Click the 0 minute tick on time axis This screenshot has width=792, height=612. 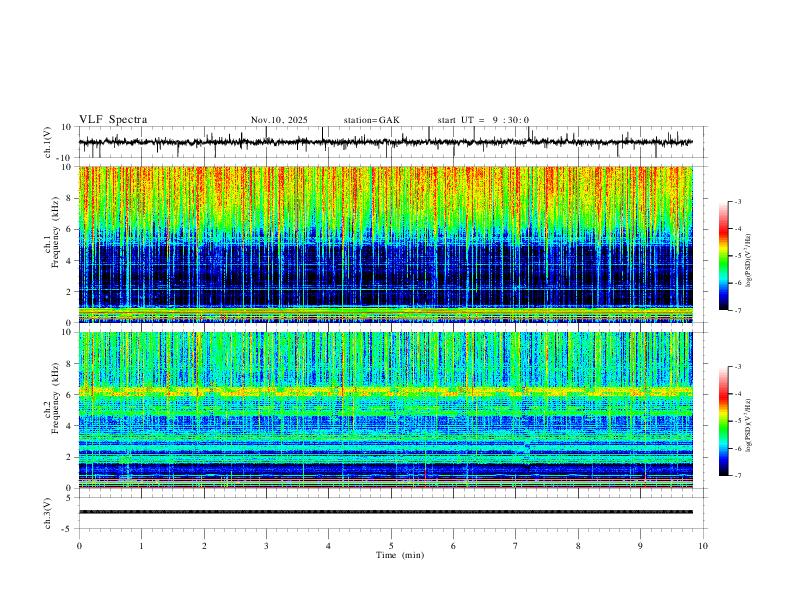[x=79, y=546]
